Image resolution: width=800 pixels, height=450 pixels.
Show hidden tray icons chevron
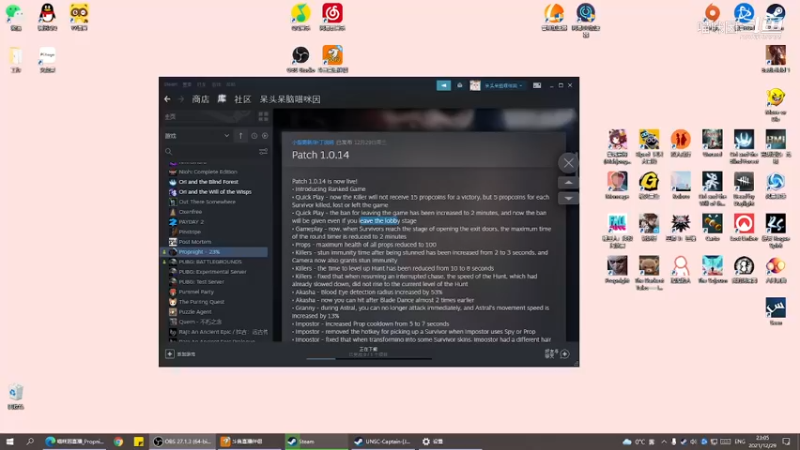point(664,442)
